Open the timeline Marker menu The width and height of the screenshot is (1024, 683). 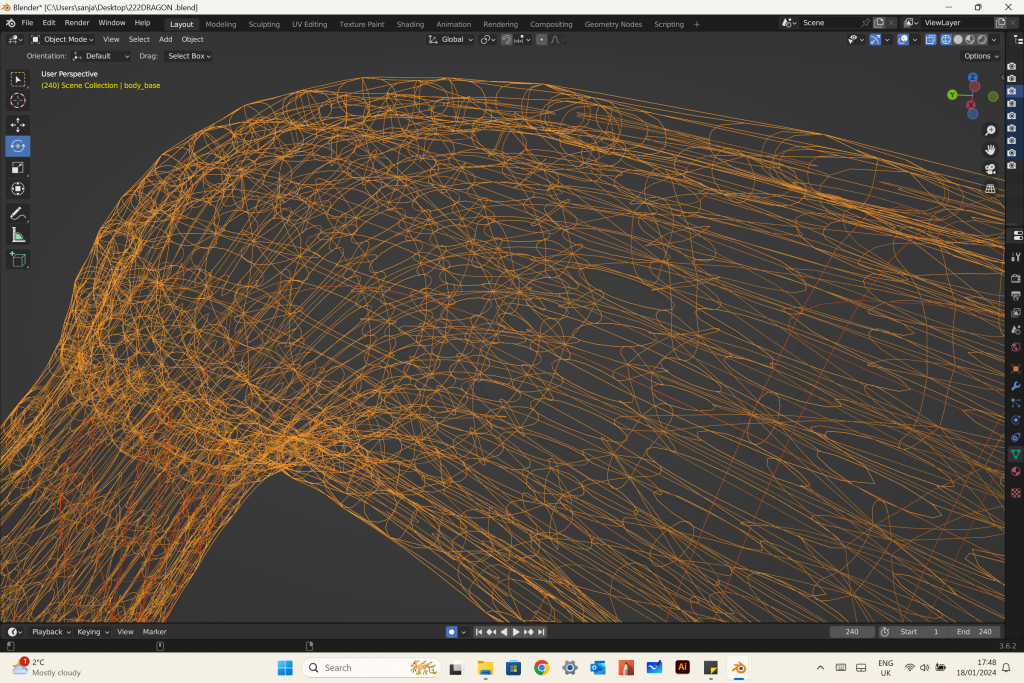(x=155, y=632)
